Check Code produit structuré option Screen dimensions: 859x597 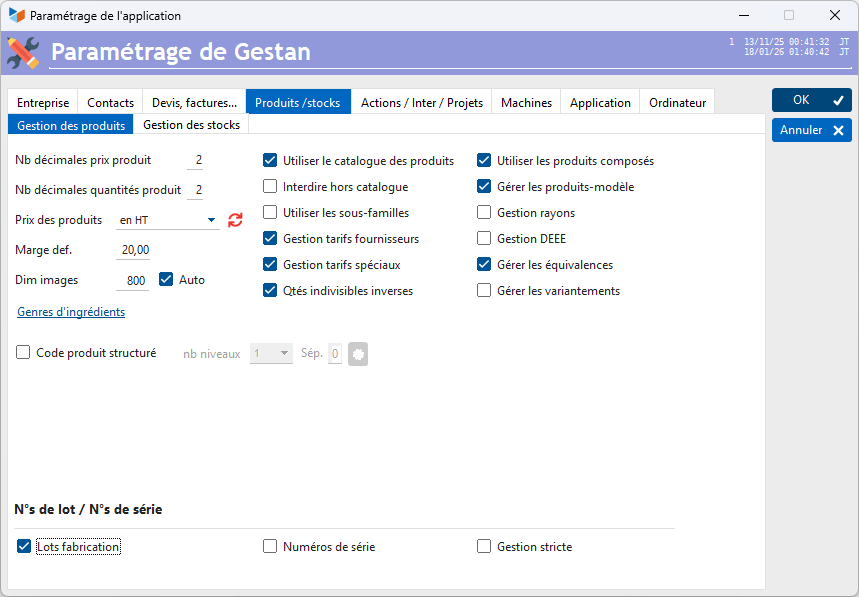coord(23,353)
